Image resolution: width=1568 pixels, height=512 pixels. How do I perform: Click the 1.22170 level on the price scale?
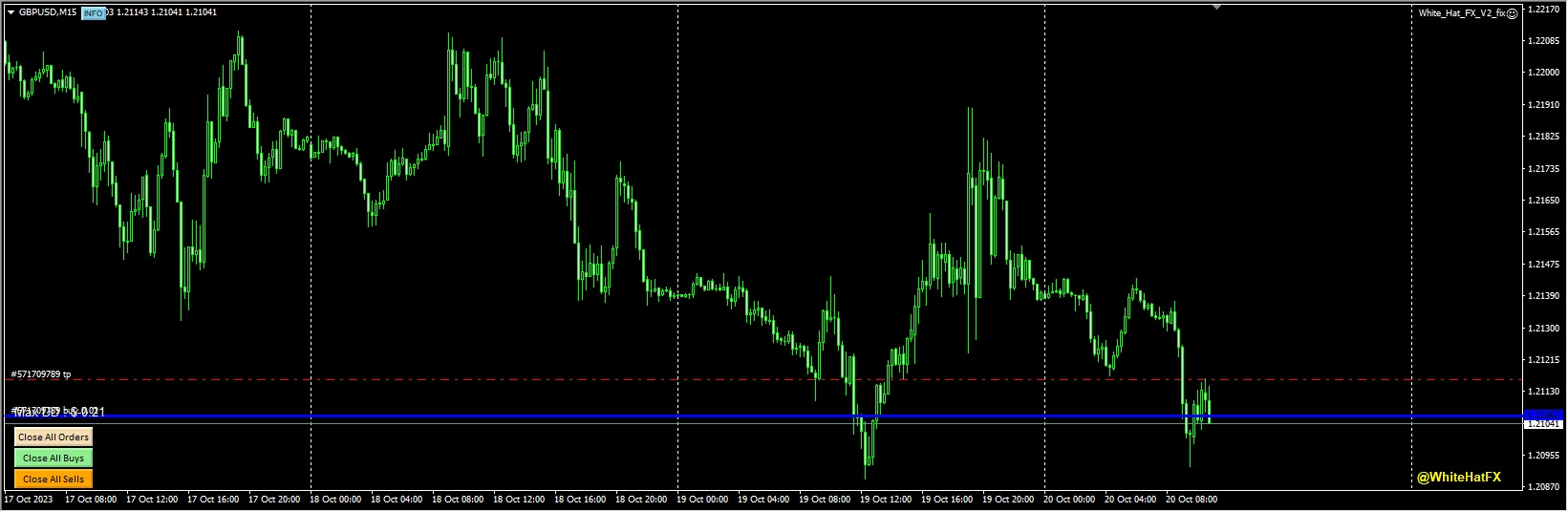tap(1544, 9)
